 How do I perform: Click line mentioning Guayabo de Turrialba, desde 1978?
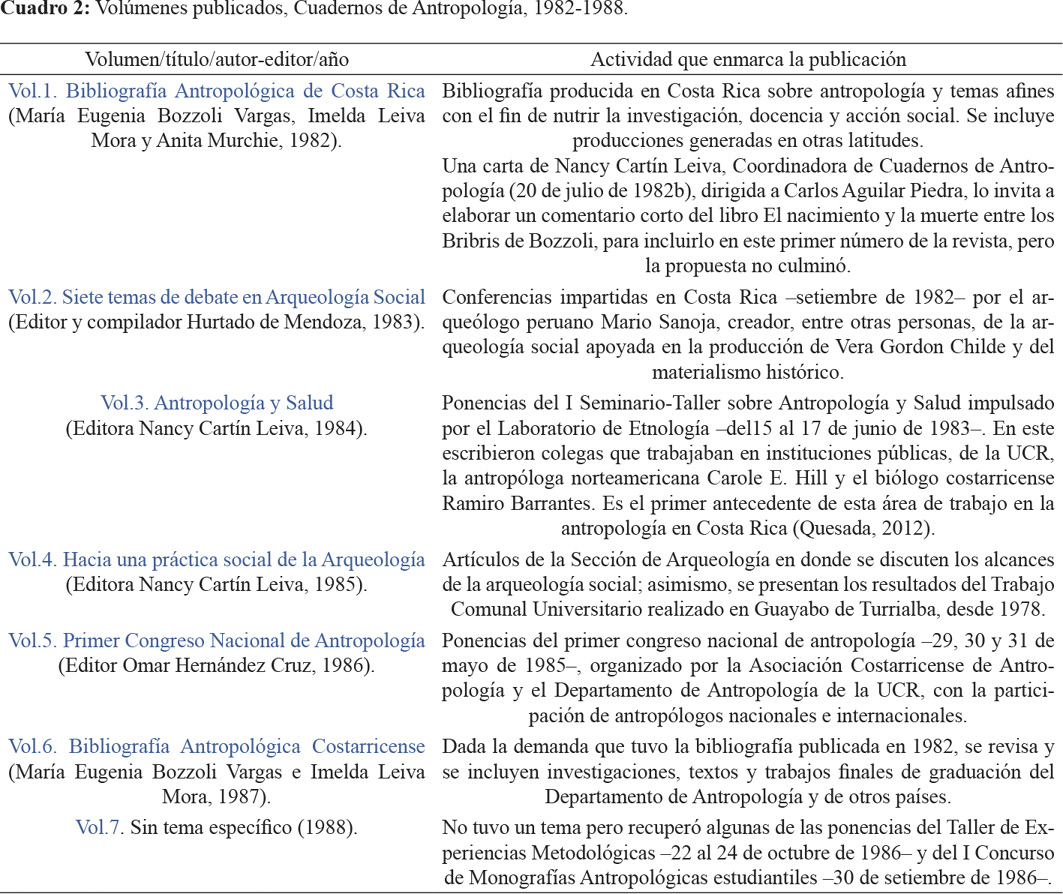coord(748,609)
